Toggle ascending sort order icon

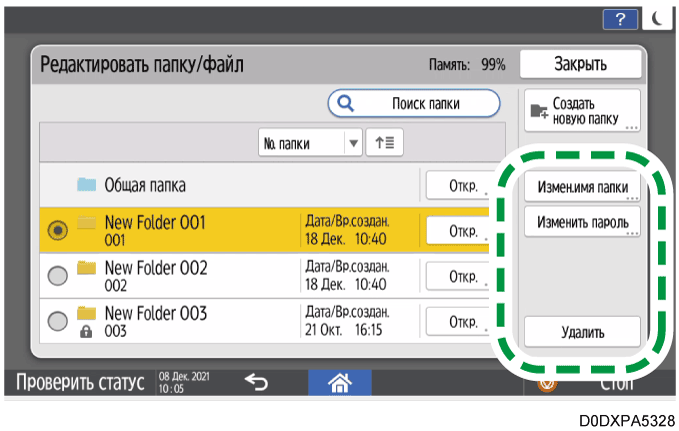(x=383, y=143)
